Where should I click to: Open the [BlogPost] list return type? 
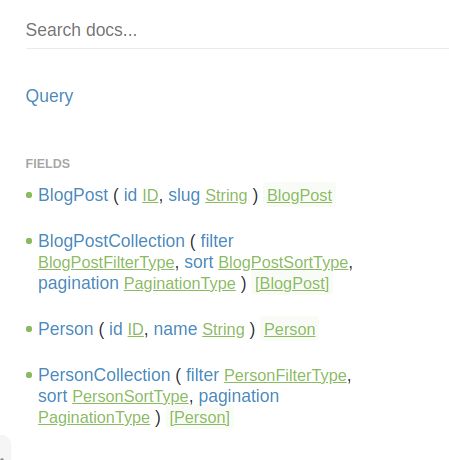tap(292, 284)
